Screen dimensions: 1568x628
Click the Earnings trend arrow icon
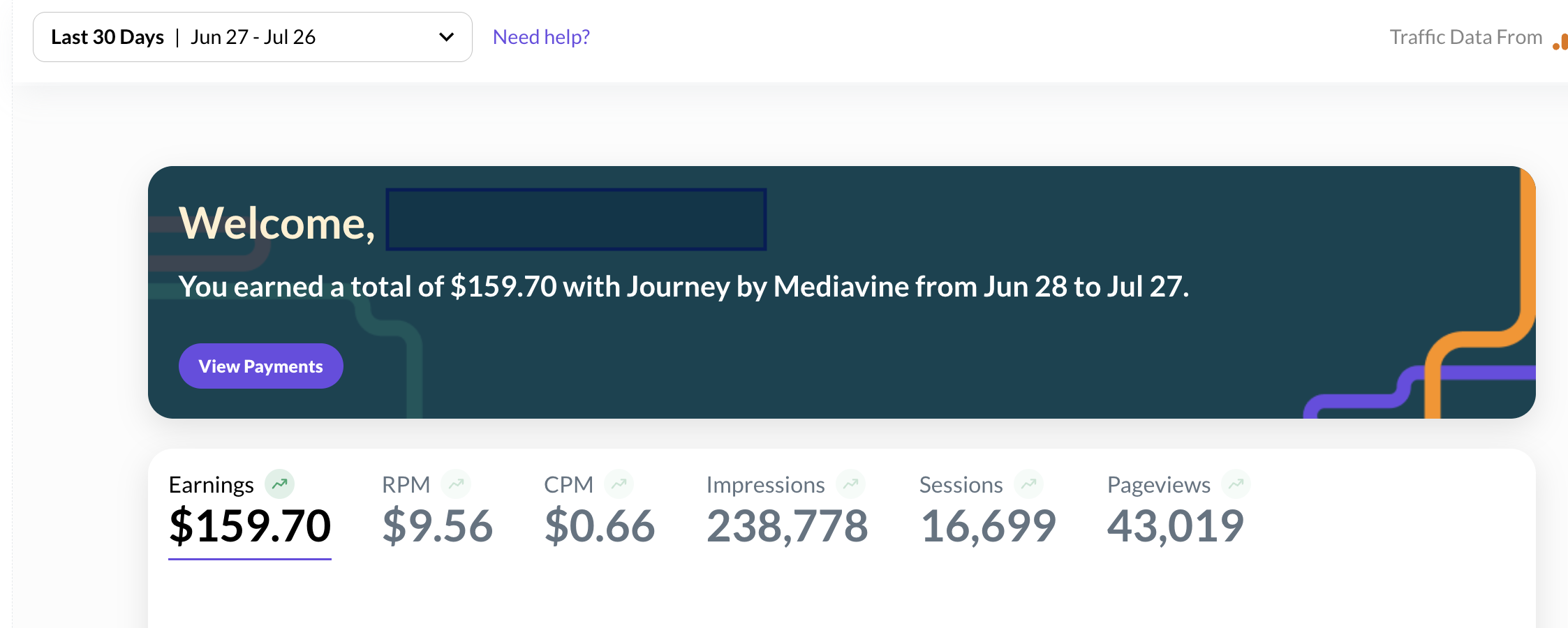point(279,484)
